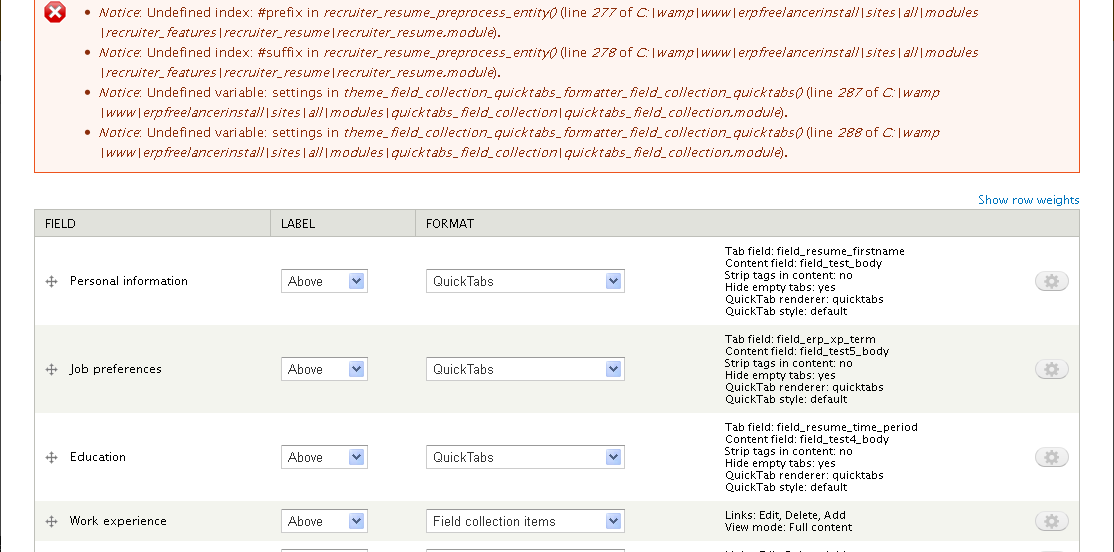The height and width of the screenshot is (552, 1114).
Task: Expand the Work experience label dropdown
Action: pos(324,522)
